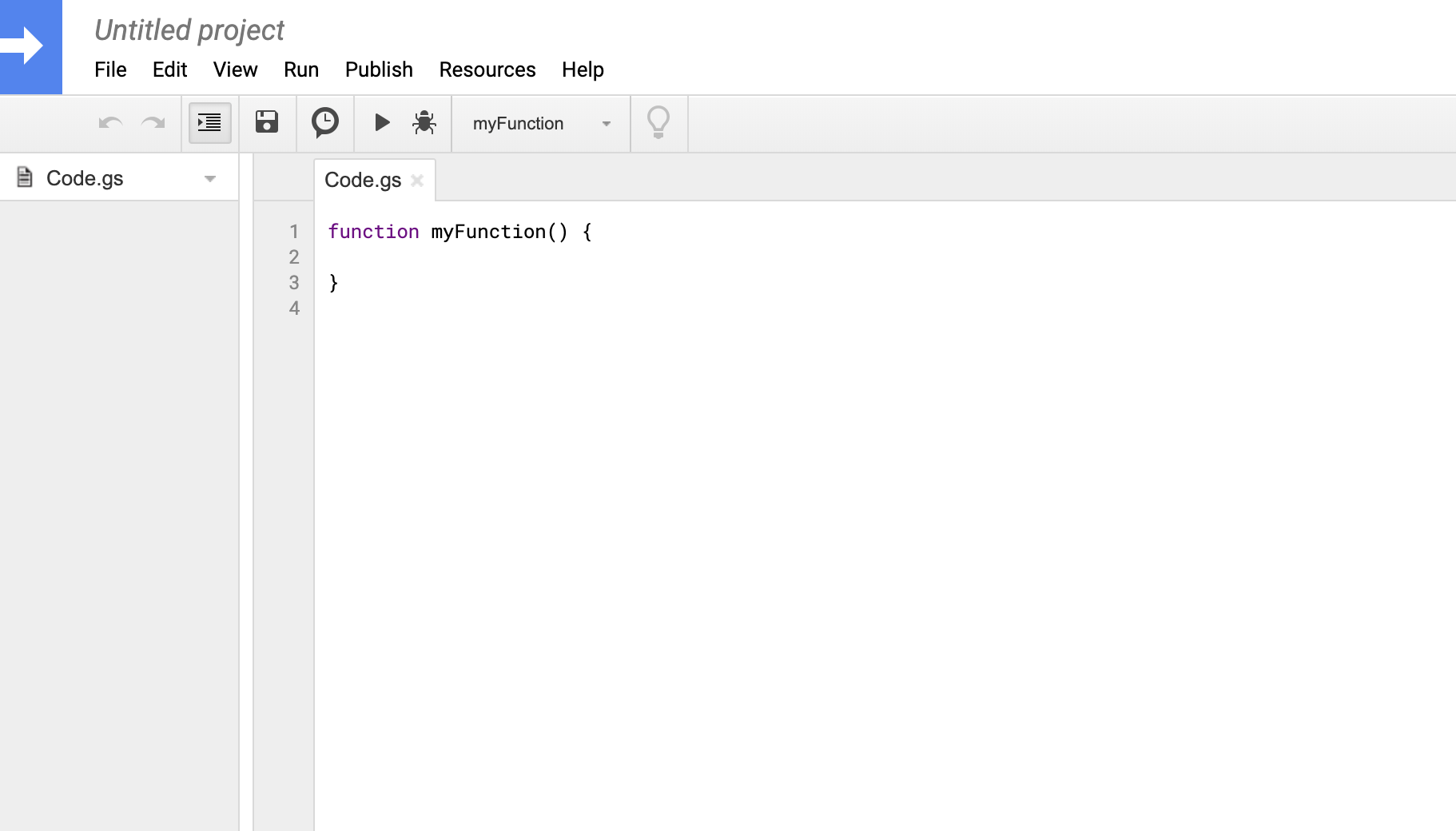Open current project's triggers clock icon
Viewport: 1456px width, 831px height.
pos(324,122)
